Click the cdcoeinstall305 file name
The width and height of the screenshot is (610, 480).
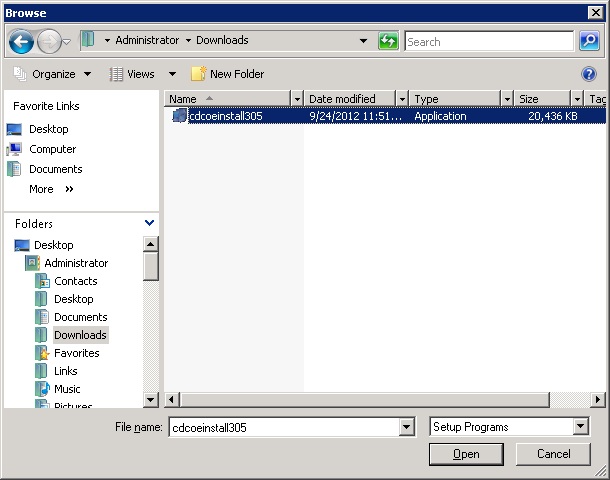(226, 116)
